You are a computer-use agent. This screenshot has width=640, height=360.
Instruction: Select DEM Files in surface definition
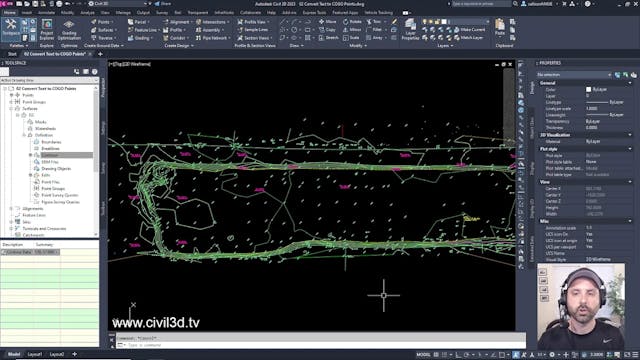pos(50,162)
